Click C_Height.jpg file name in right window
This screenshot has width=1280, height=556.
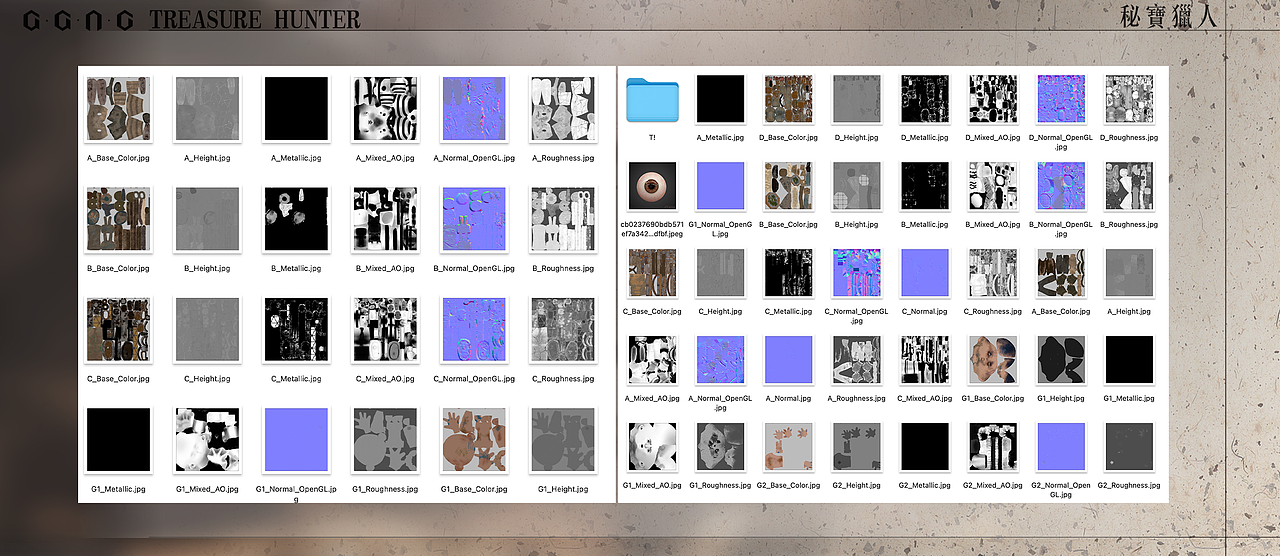point(720,311)
